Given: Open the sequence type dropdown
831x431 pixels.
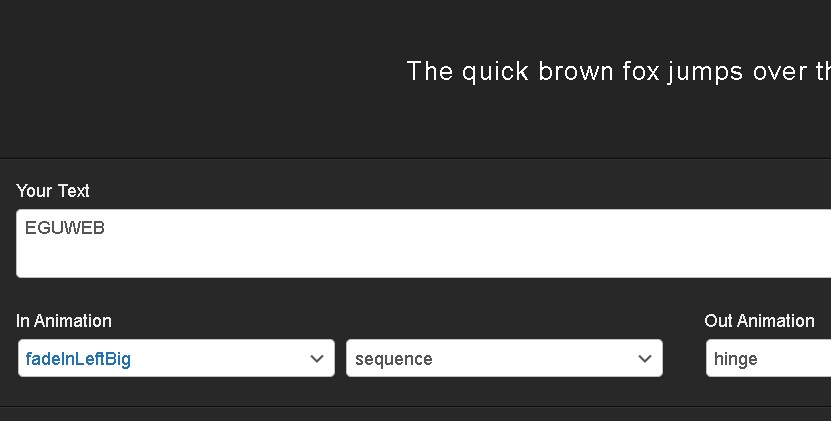Looking at the screenshot, I should click(504, 359).
